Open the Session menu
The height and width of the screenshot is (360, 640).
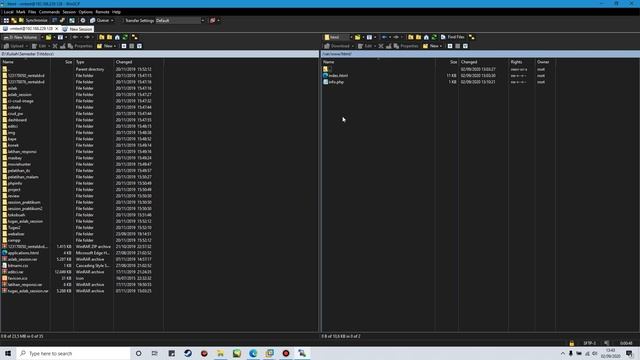pos(69,12)
